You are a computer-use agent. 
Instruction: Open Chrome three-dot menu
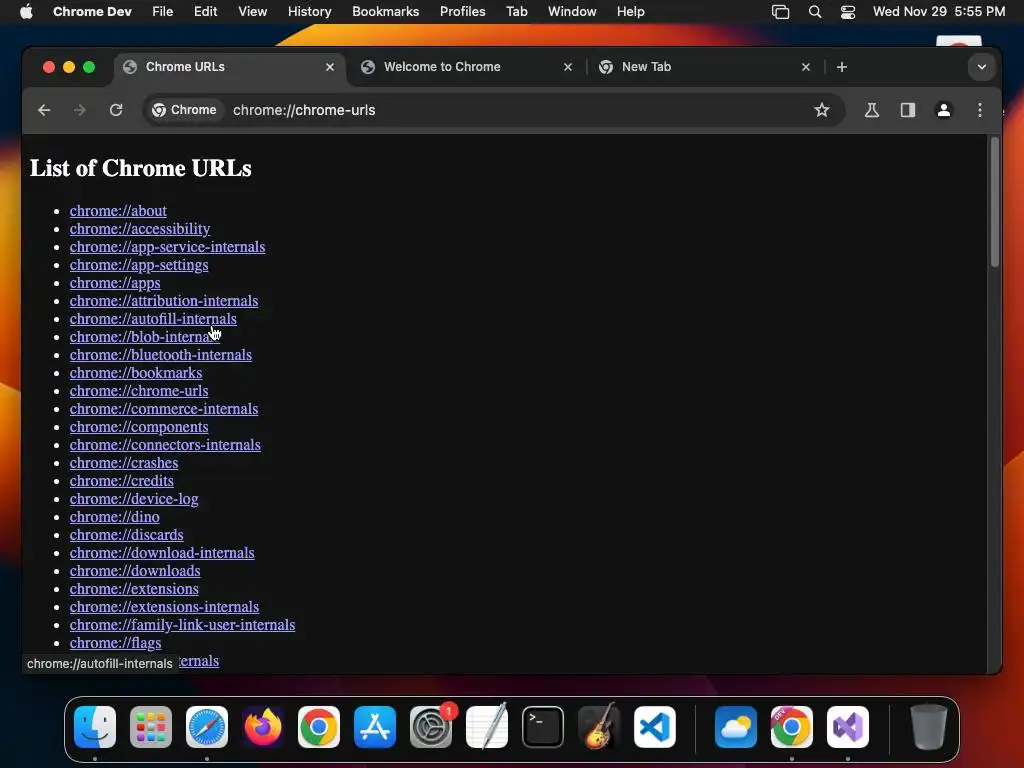980,110
